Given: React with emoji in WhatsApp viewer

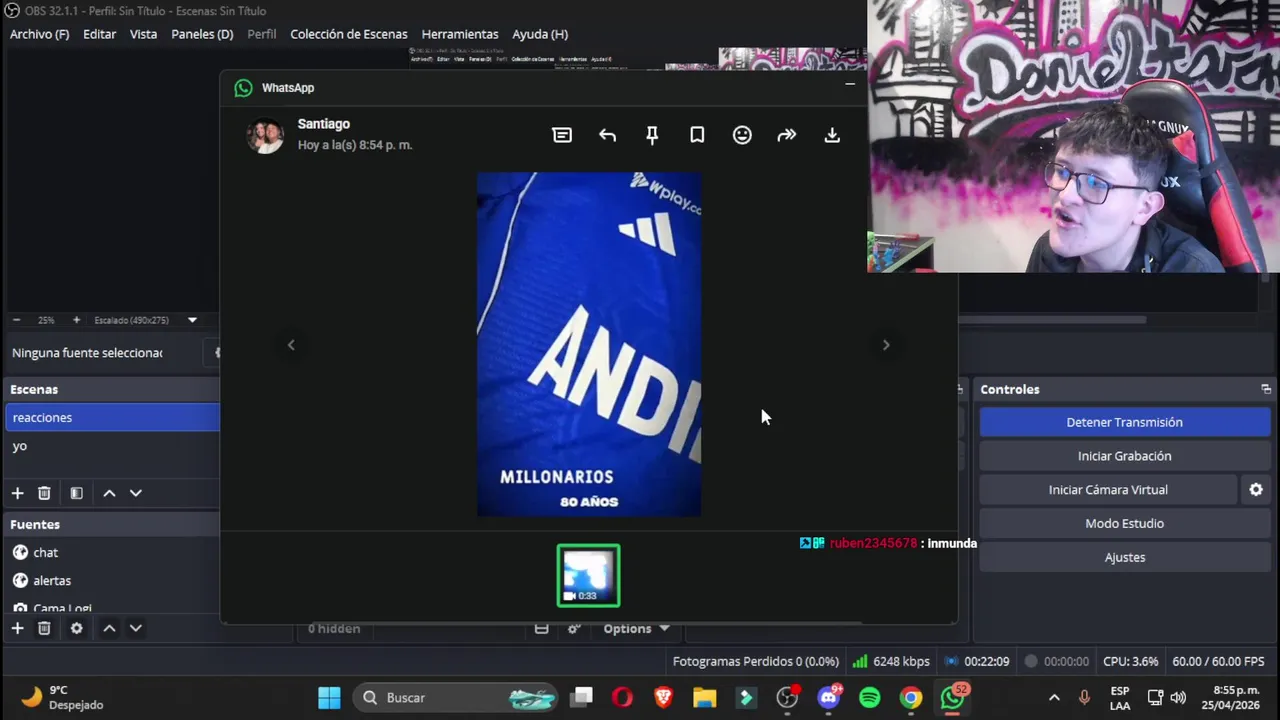Looking at the screenshot, I should (742, 135).
